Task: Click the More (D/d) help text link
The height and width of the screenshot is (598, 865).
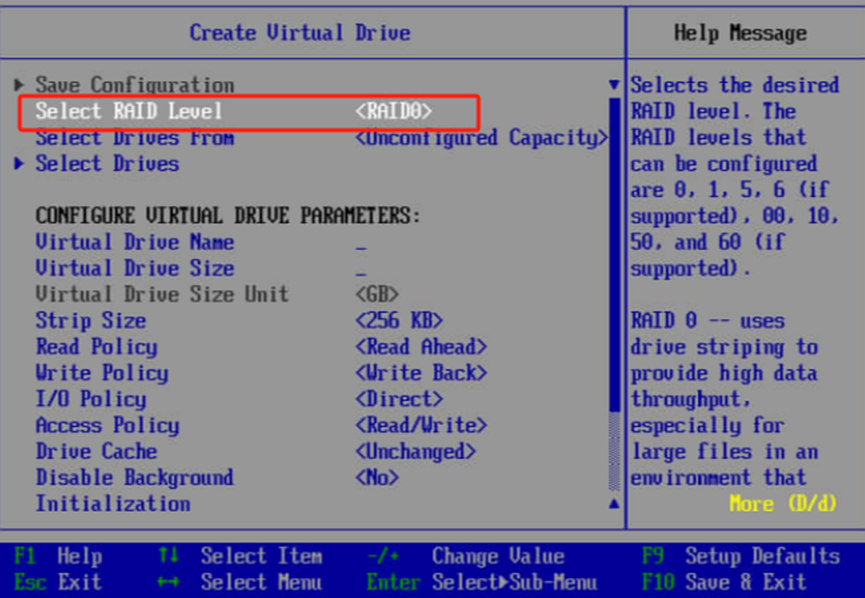Action: [782, 504]
